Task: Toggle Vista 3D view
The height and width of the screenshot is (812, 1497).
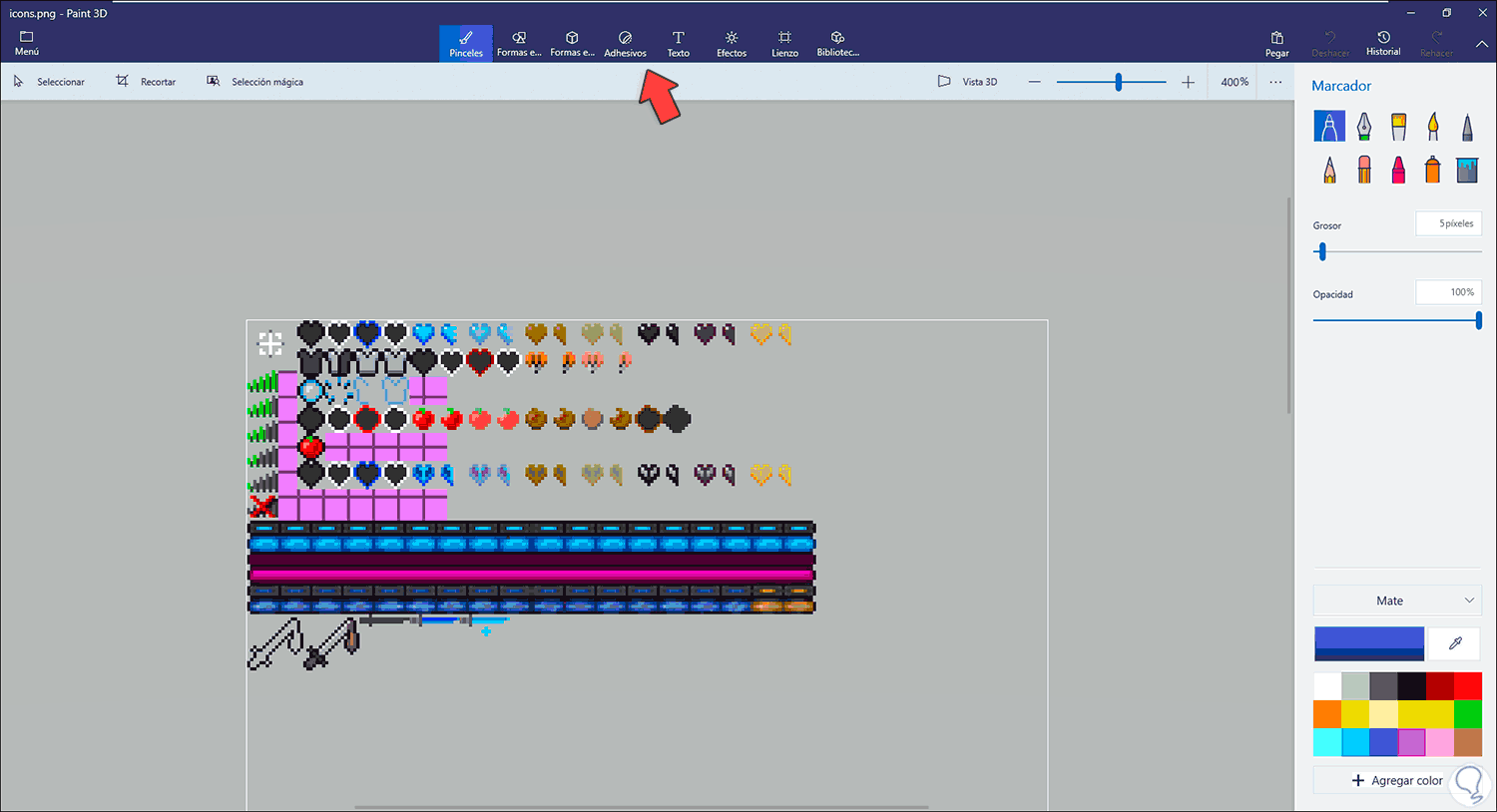Action: (967, 82)
